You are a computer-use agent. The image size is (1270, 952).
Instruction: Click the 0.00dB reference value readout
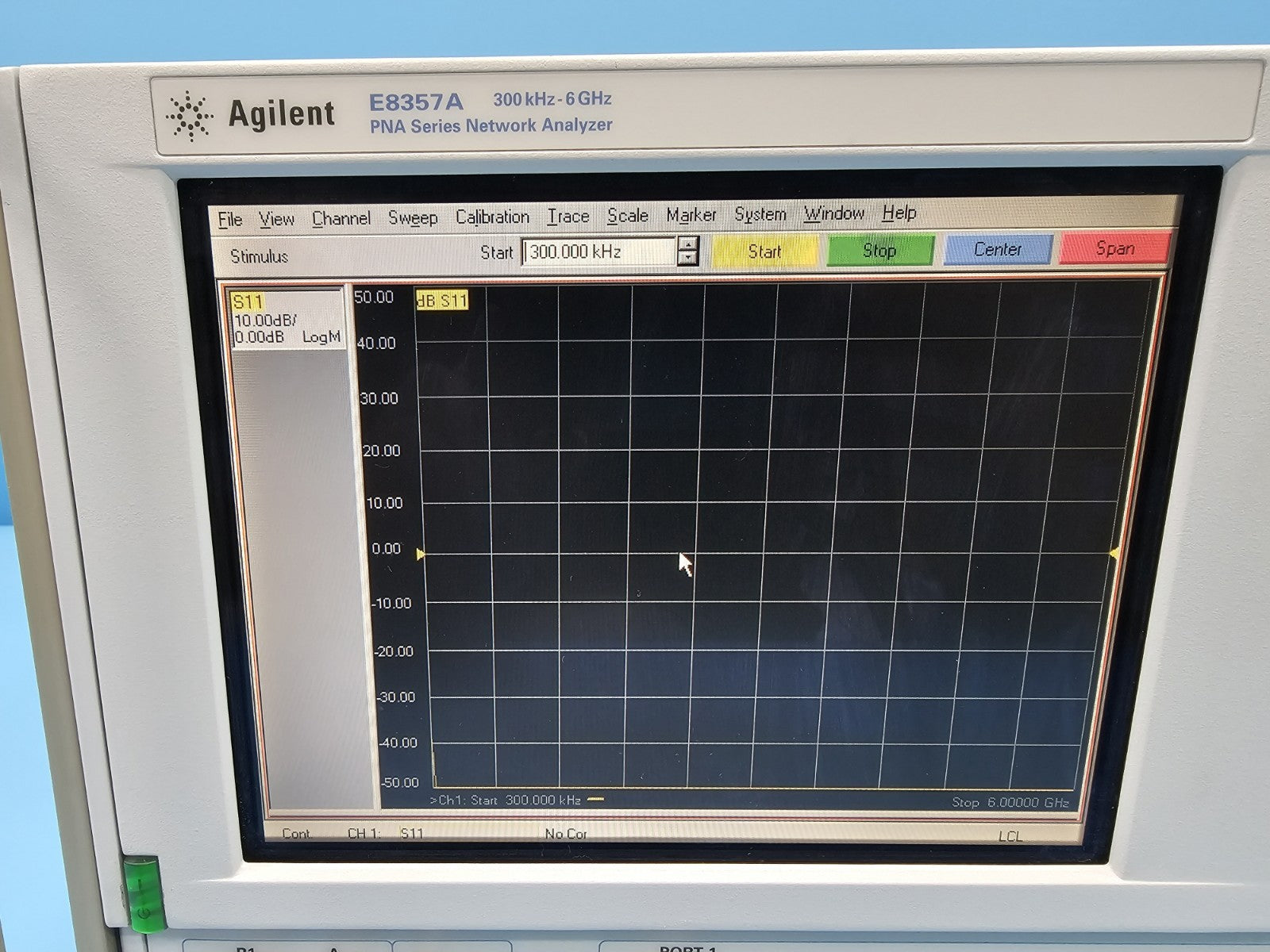[x=259, y=337]
